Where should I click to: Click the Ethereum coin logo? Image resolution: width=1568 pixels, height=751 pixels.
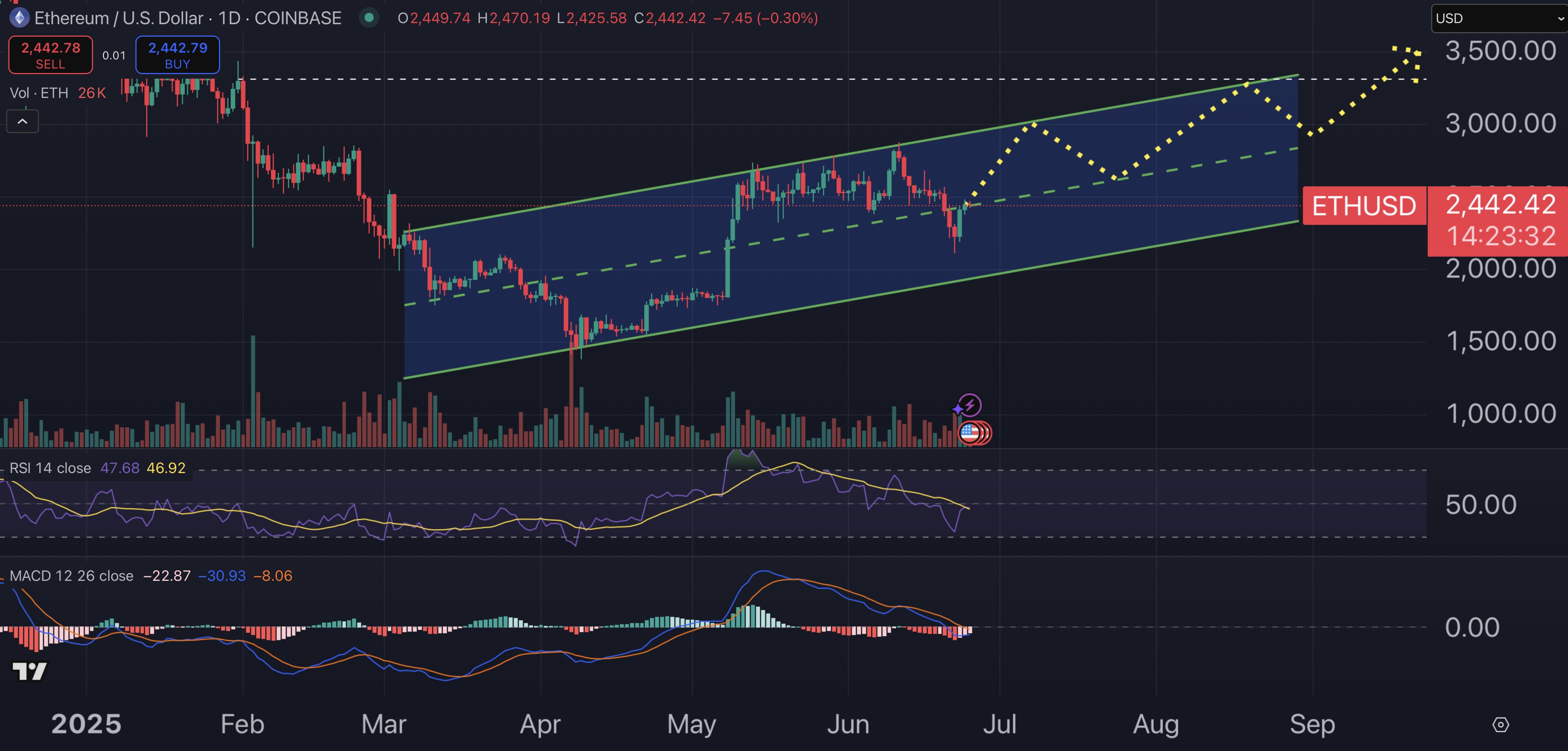(19, 18)
